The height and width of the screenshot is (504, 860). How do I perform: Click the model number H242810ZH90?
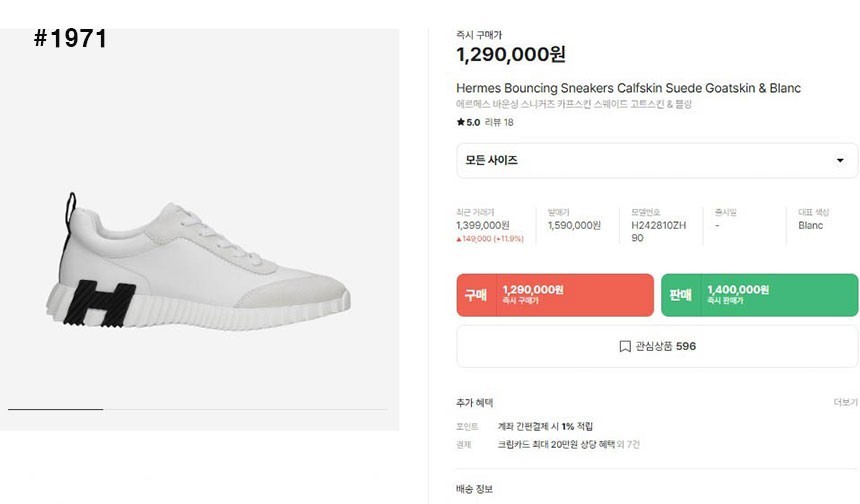click(x=659, y=232)
